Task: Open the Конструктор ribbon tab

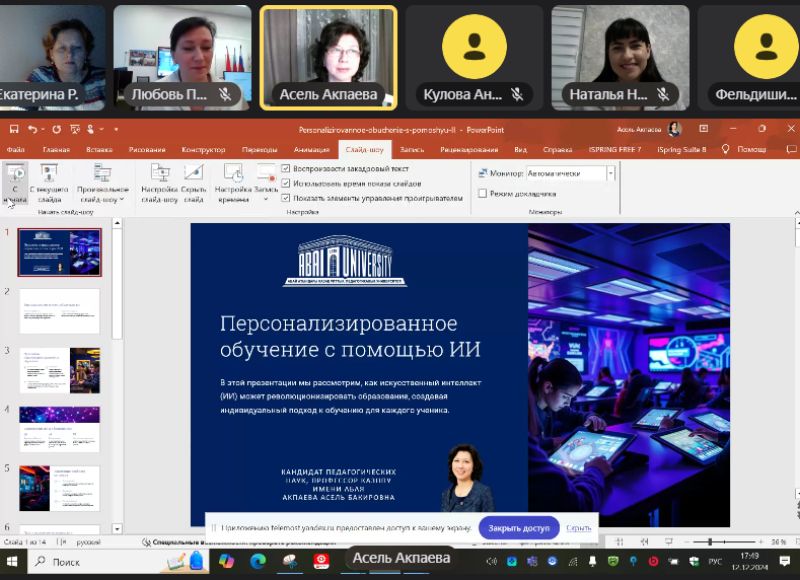Action: coord(203,150)
